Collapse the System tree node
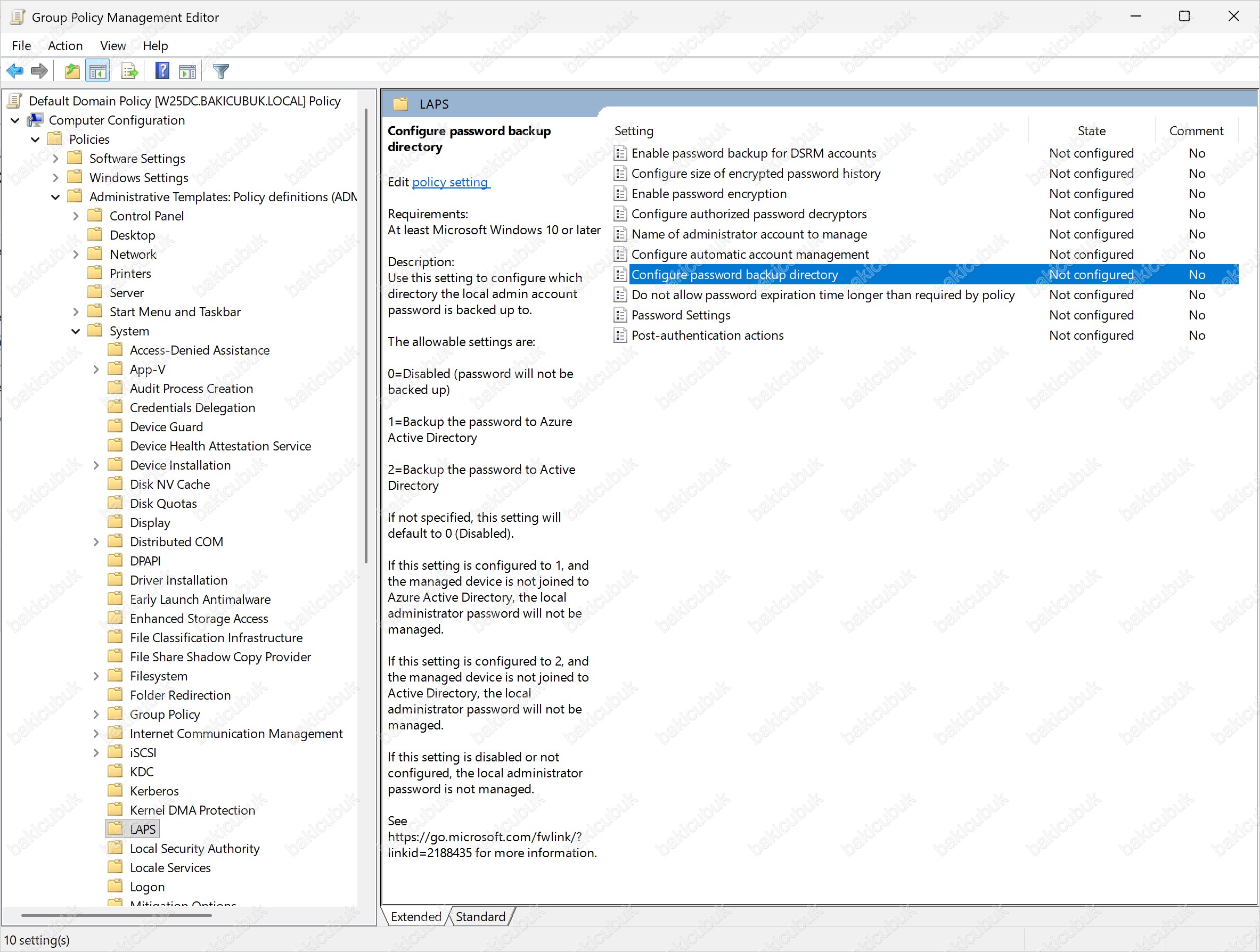Screen dimensions: 1260x952 [x=75, y=331]
